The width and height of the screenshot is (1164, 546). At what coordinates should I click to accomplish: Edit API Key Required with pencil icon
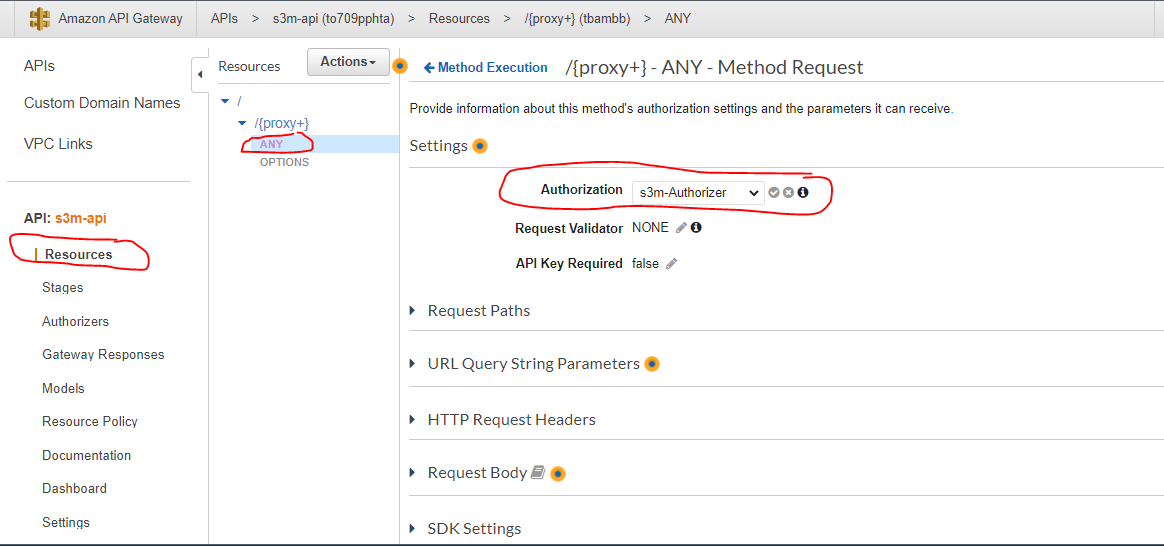point(671,263)
